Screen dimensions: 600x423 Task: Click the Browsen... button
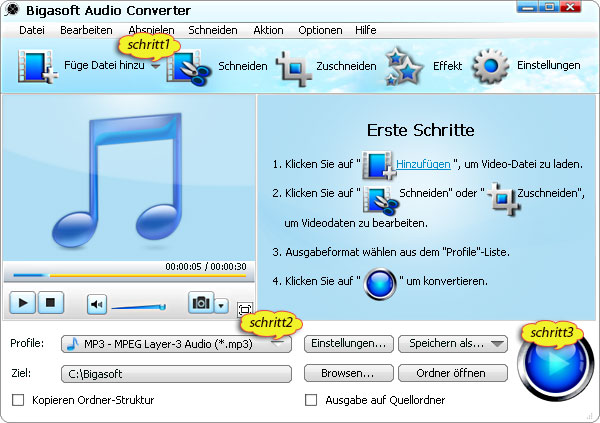point(349,373)
